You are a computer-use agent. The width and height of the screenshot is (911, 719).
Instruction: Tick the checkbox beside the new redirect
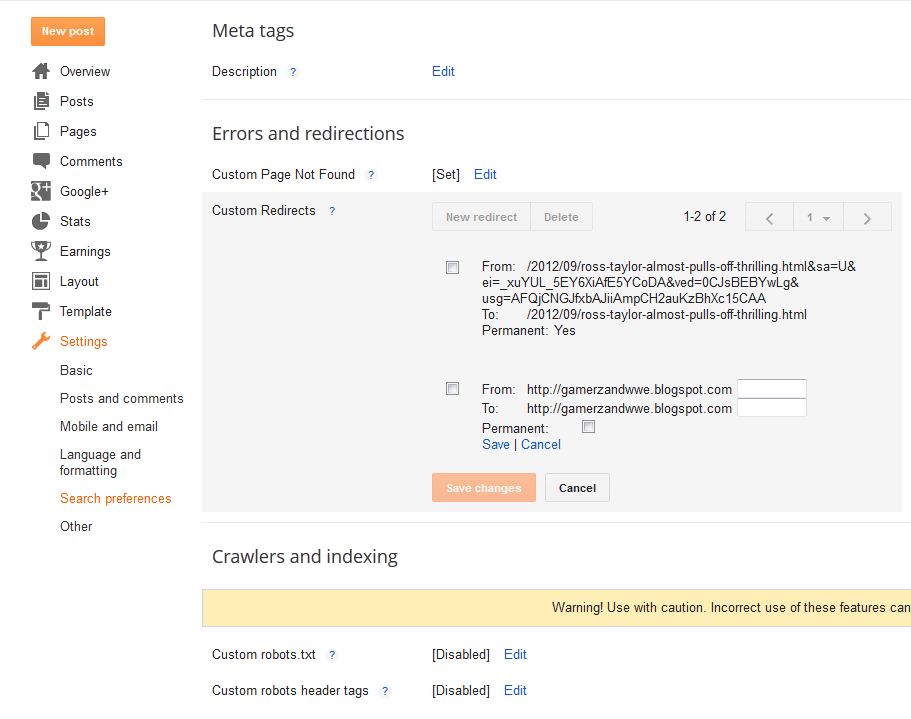point(453,389)
